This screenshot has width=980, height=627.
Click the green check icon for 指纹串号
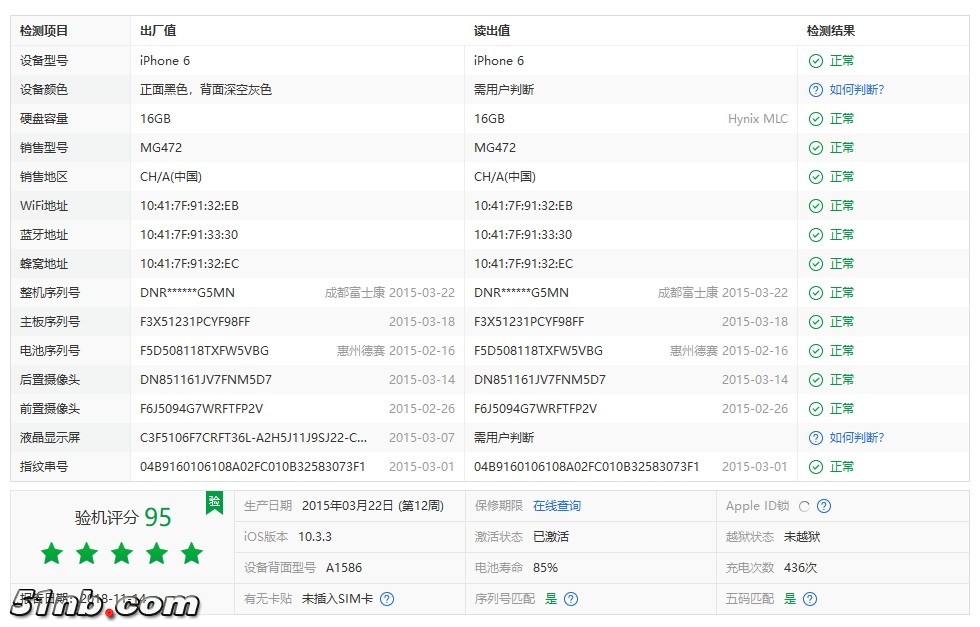point(816,467)
